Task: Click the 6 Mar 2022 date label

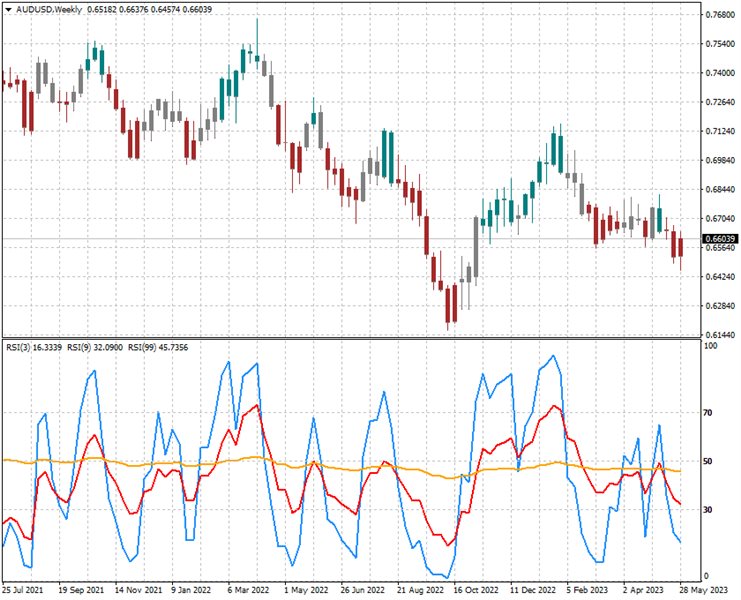Action: pos(248,590)
